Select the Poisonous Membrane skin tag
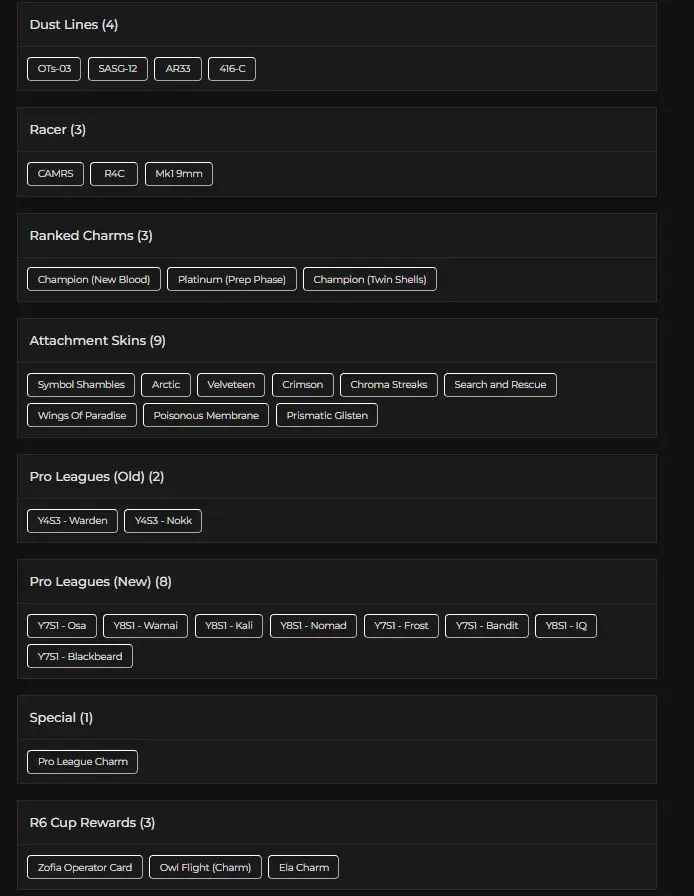 pyautogui.click(x=206, y=415)
